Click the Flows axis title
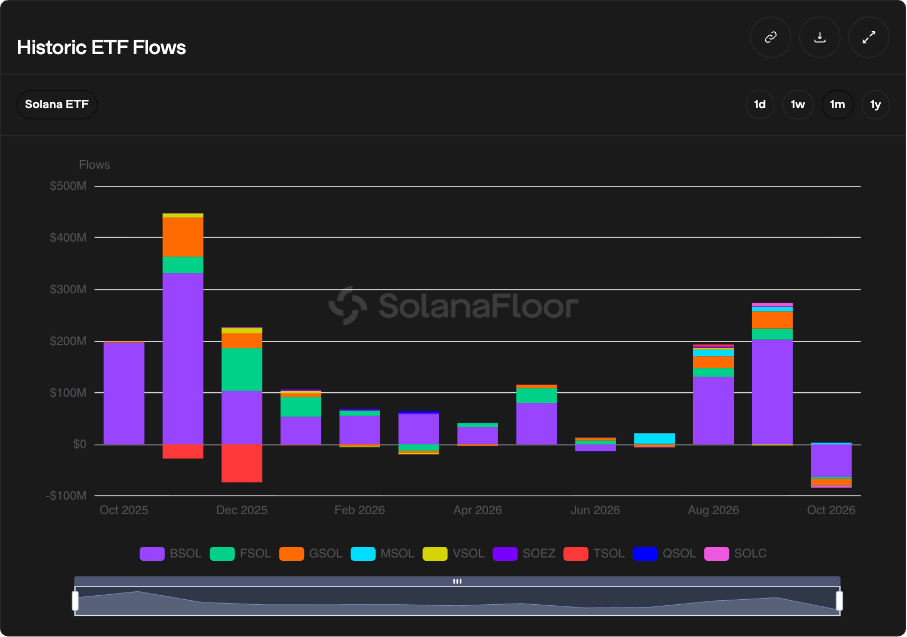Screen dimensions: 907x637 pos(94,165)
